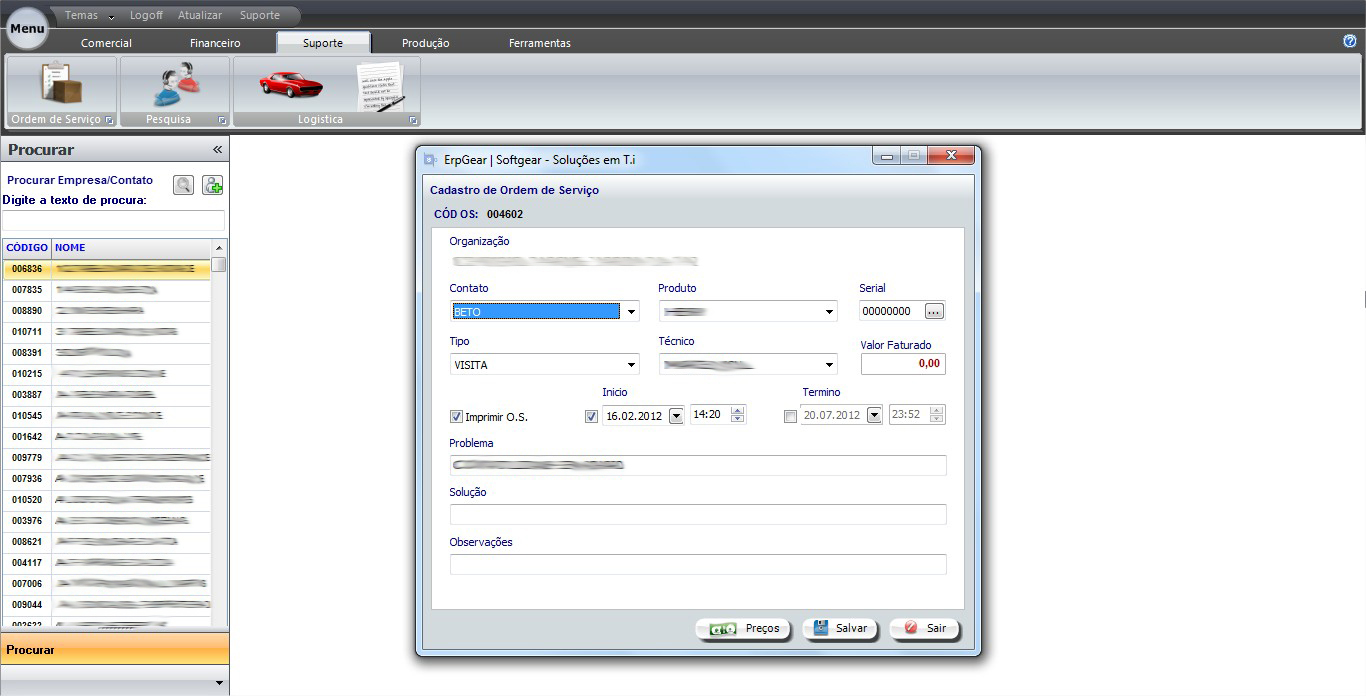Toggle the Inicio date checkbox
This screenshot has width=1366, height=696.
[x=591, y=417]
